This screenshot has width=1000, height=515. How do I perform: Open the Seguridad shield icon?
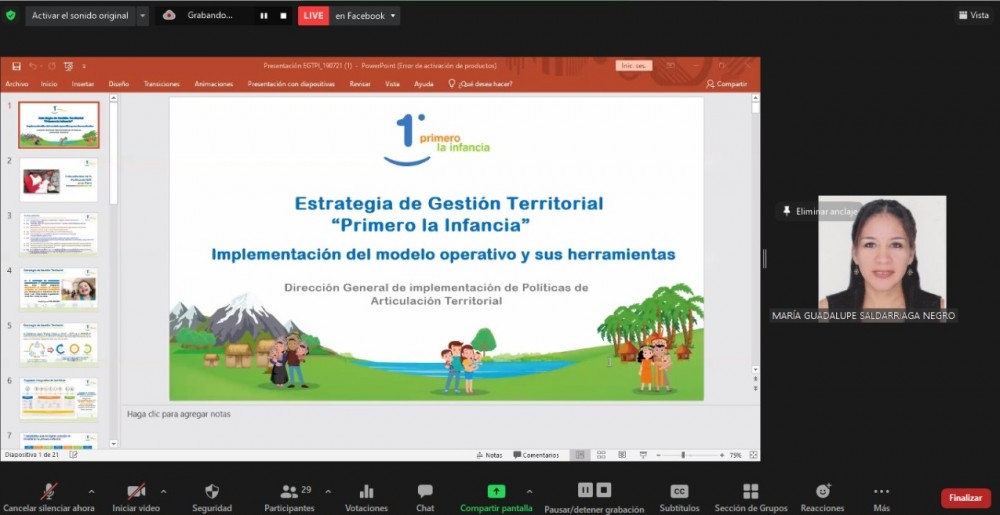[x=212, y=492]
